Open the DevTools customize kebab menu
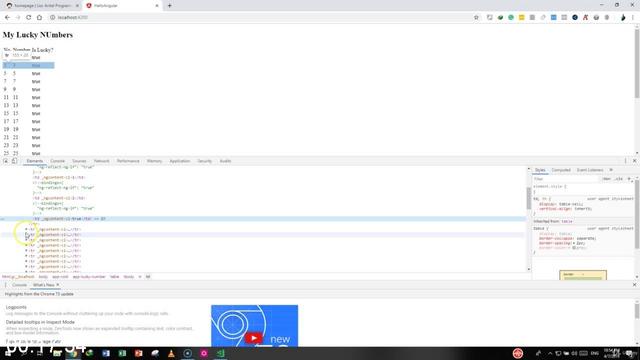Image resolution: width=640 pixels, height=360 pixels. click(x=625, y=161)
